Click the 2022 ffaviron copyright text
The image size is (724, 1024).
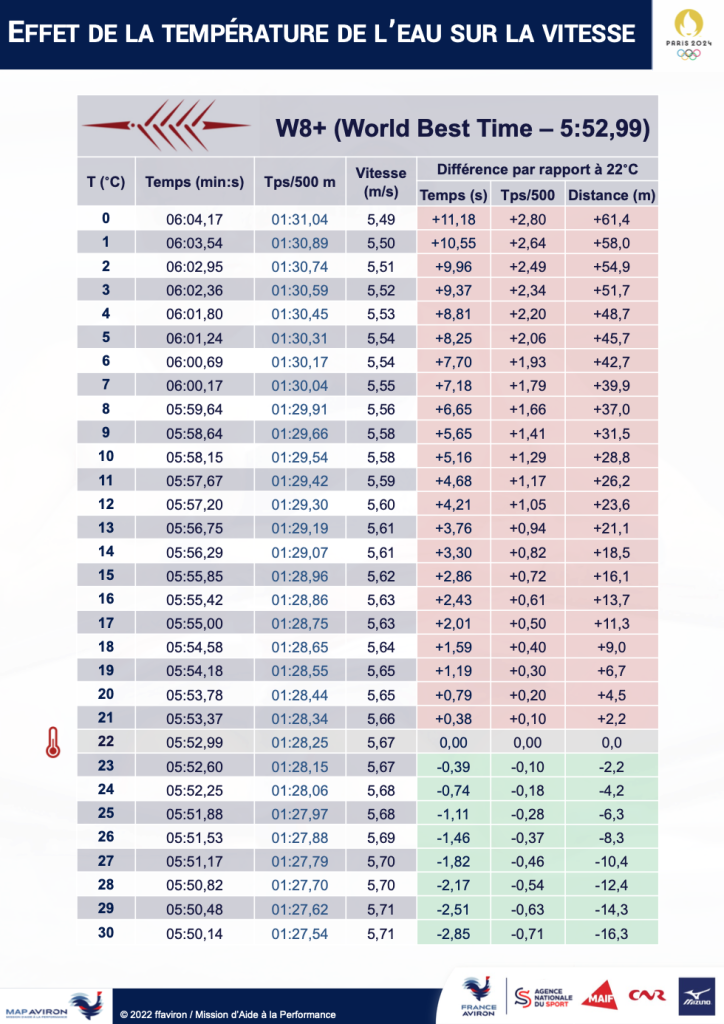[228, 1014]
